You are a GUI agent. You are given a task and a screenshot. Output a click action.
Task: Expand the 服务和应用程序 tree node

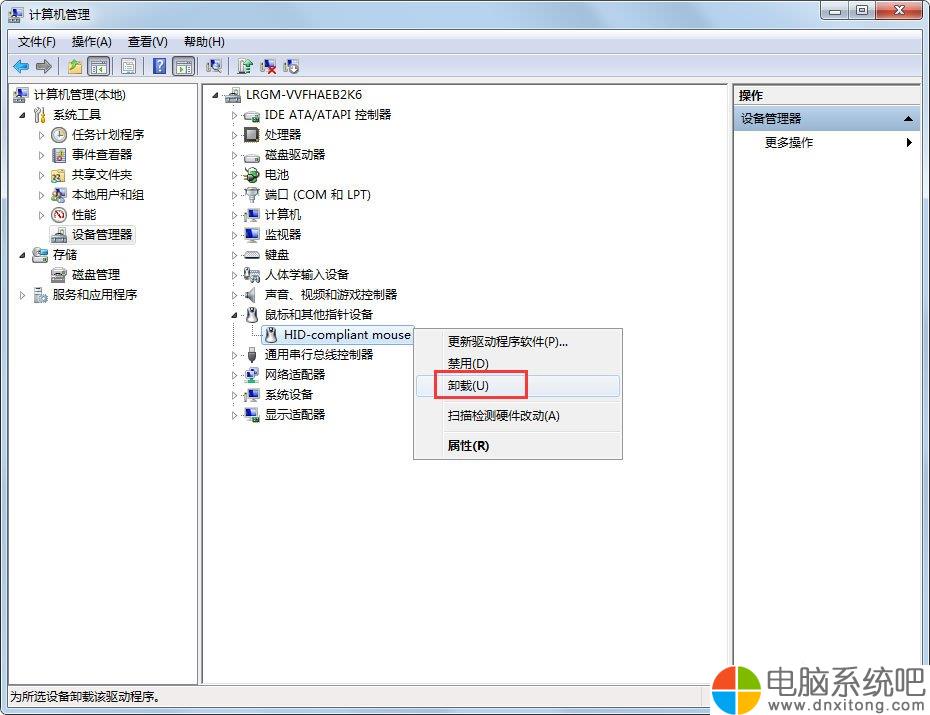pos(23,295)
